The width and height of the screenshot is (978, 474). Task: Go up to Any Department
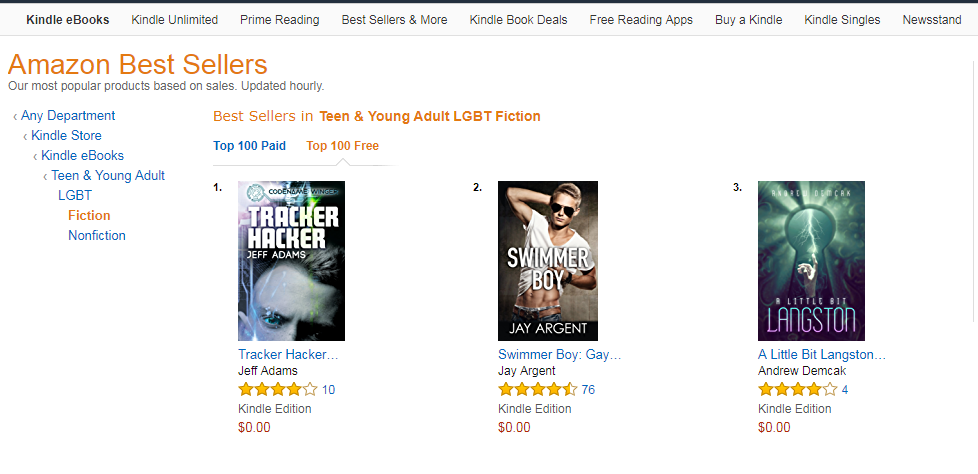coord(68,116)
